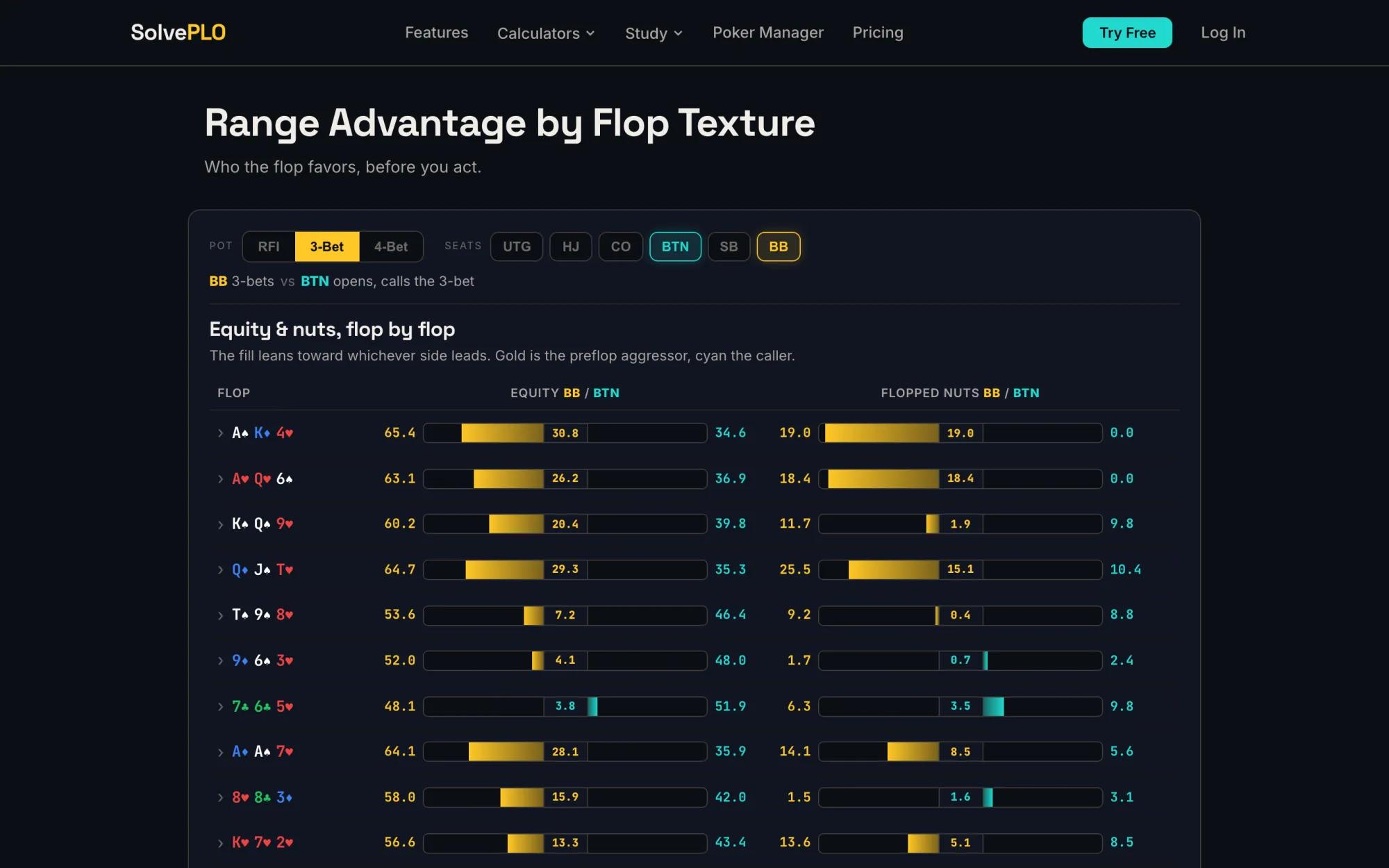Click BB equity value 60.2
This screenshot has height=868, width=1389.
click(399, 524)
